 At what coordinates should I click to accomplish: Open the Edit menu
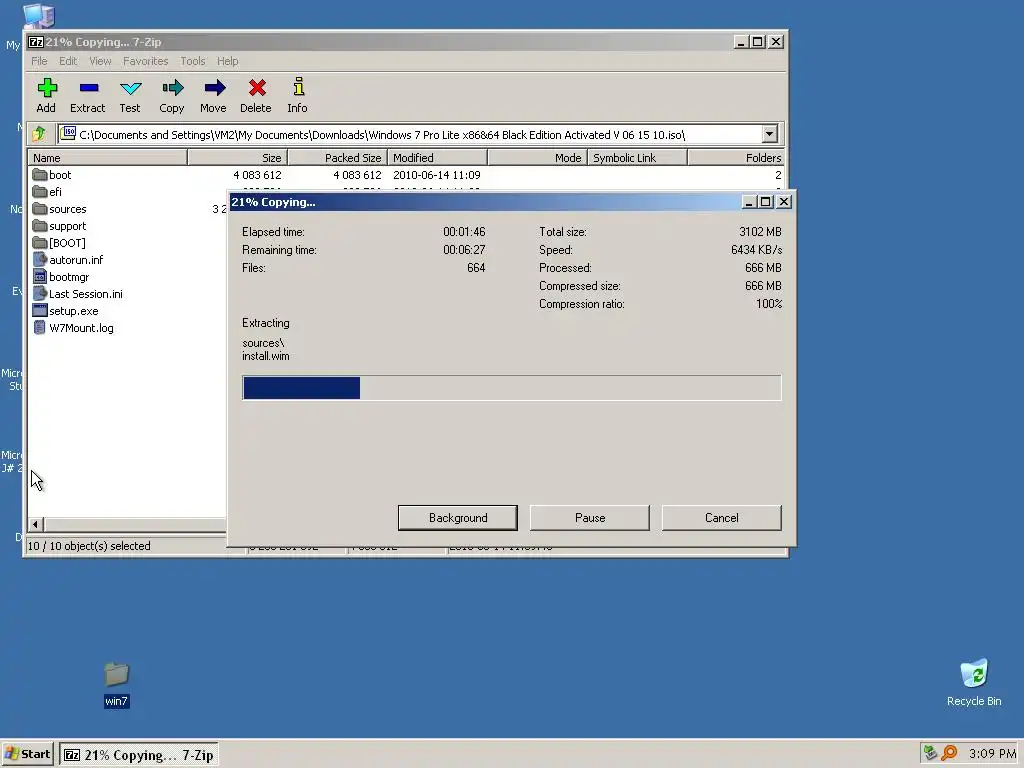pyautogui.click(x=68, y=61)
